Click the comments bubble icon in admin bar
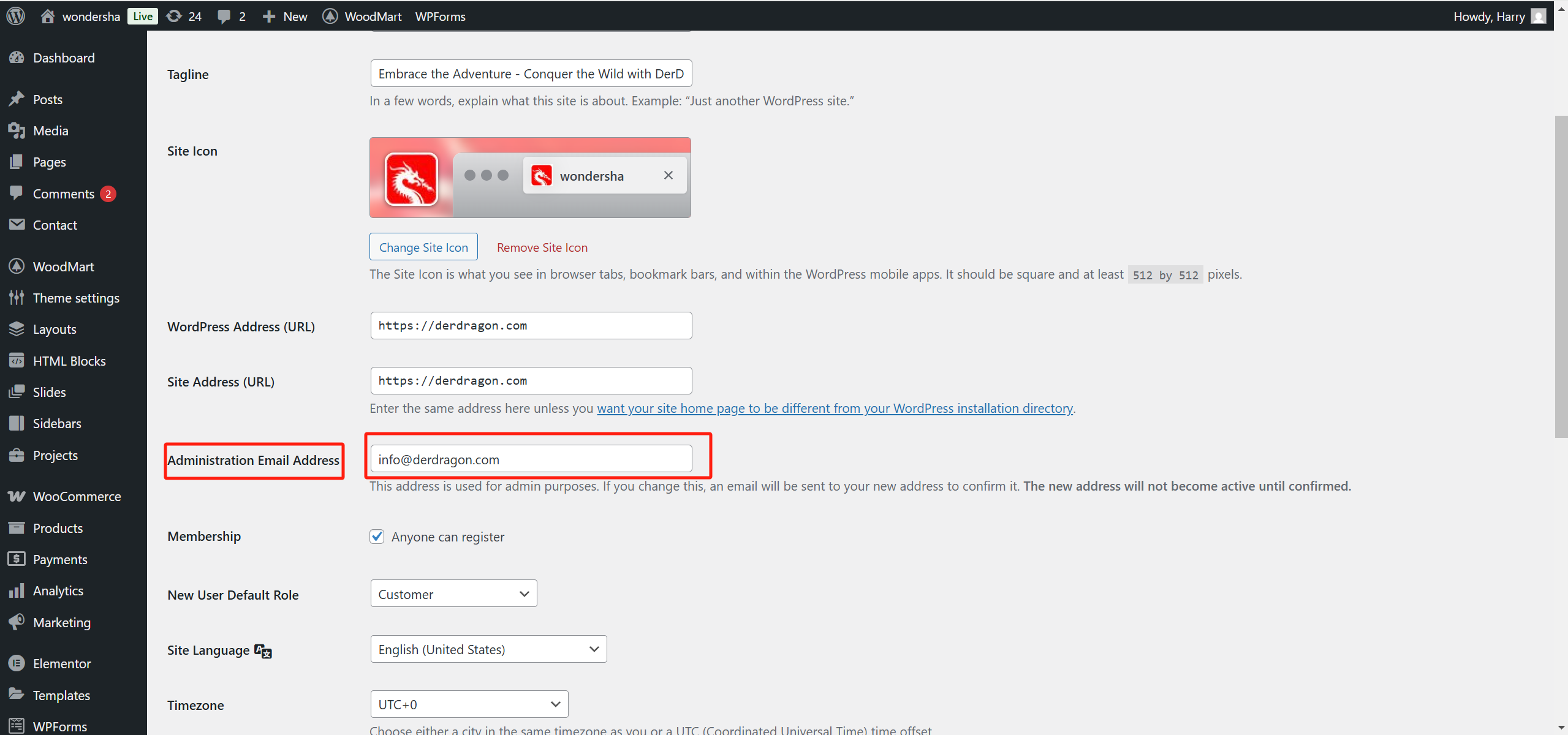This screenshot has height=735, width=1568. pyautogui.click(x=224, y=17)
